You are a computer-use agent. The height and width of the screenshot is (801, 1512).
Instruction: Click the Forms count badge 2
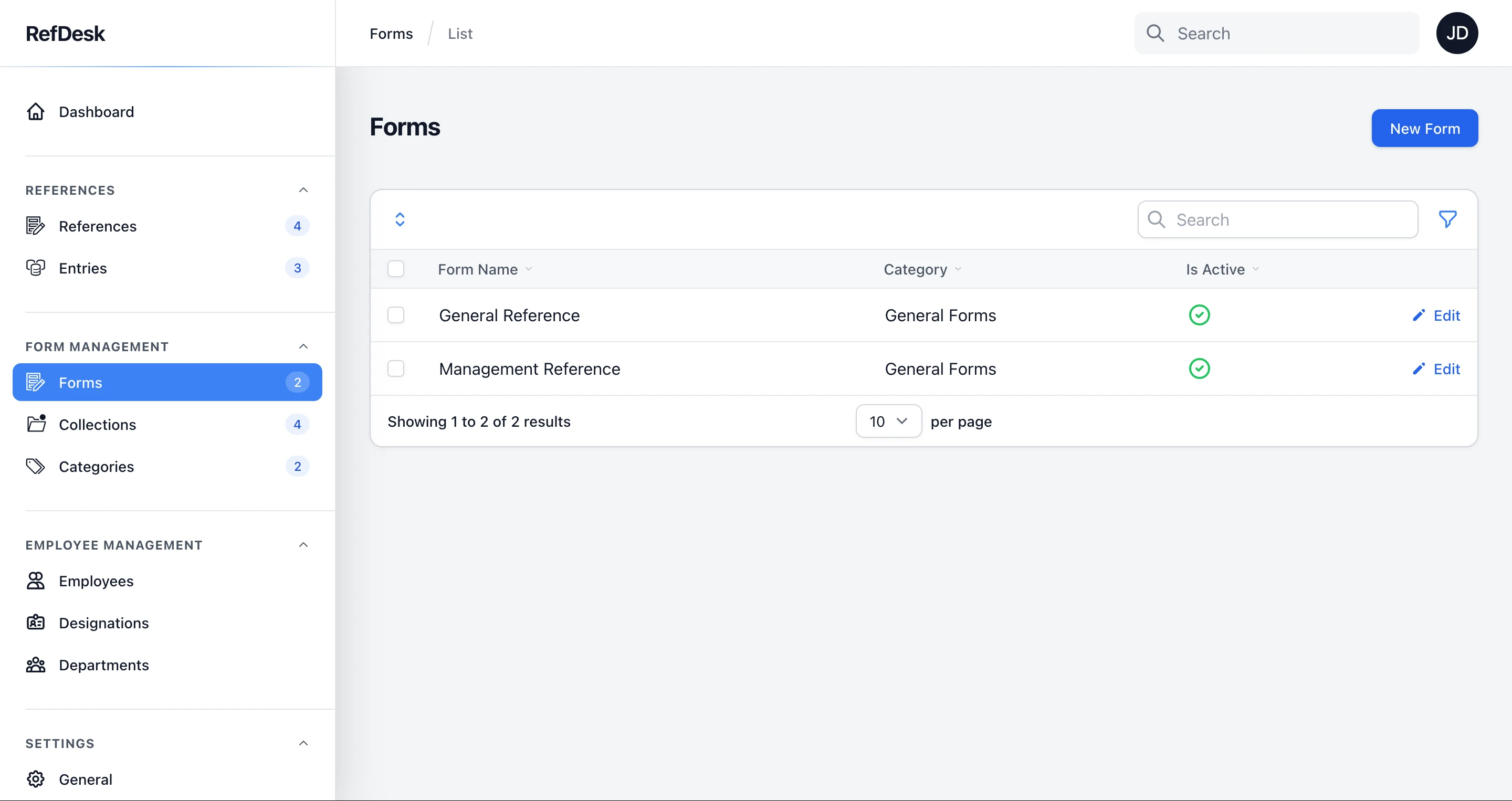[298, 383]
